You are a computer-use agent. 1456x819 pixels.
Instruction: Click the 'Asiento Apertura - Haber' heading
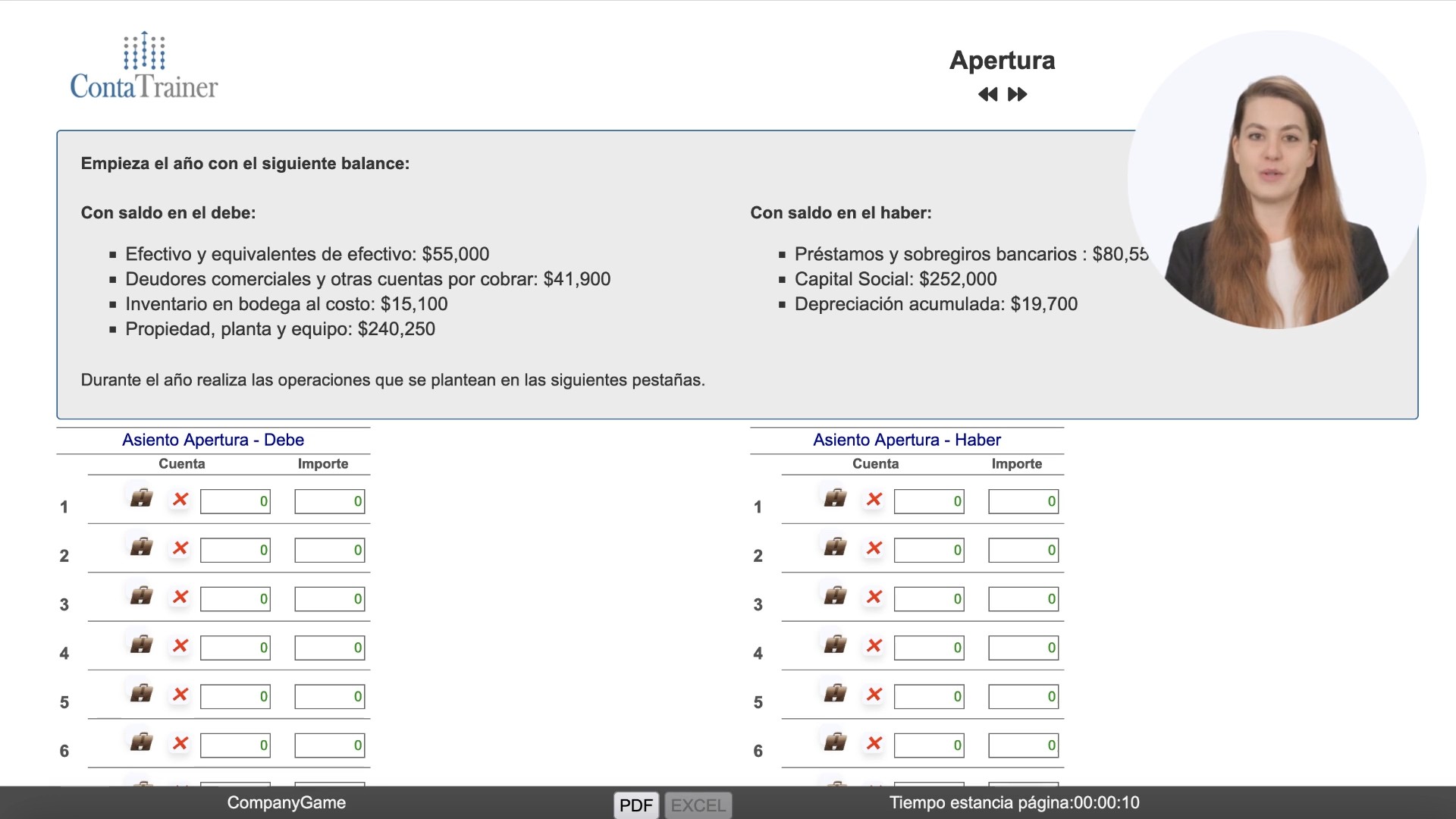click(907, 440)
